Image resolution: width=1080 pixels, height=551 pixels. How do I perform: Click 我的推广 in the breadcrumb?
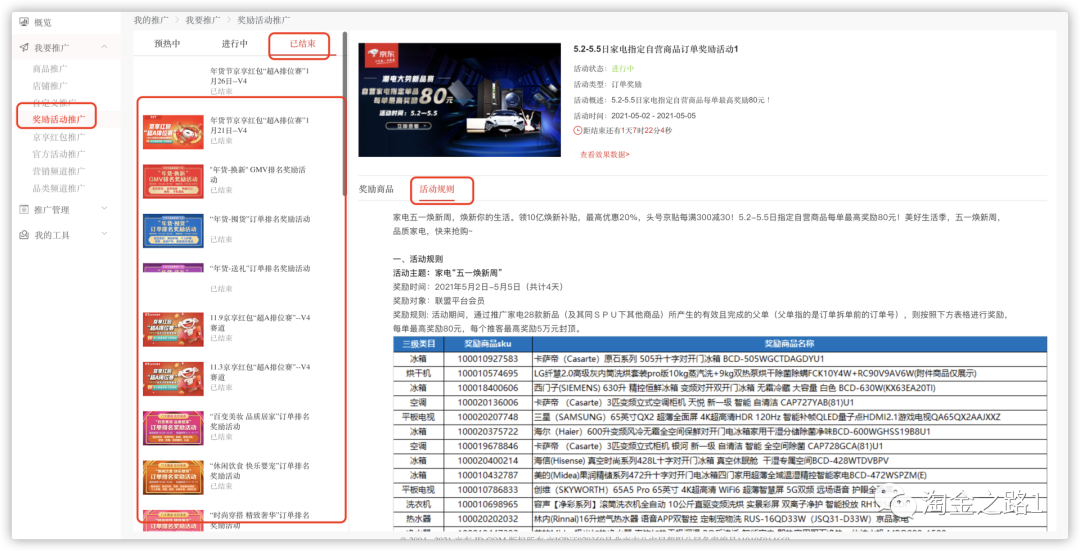pyautogui.click(x=151, y=21)
